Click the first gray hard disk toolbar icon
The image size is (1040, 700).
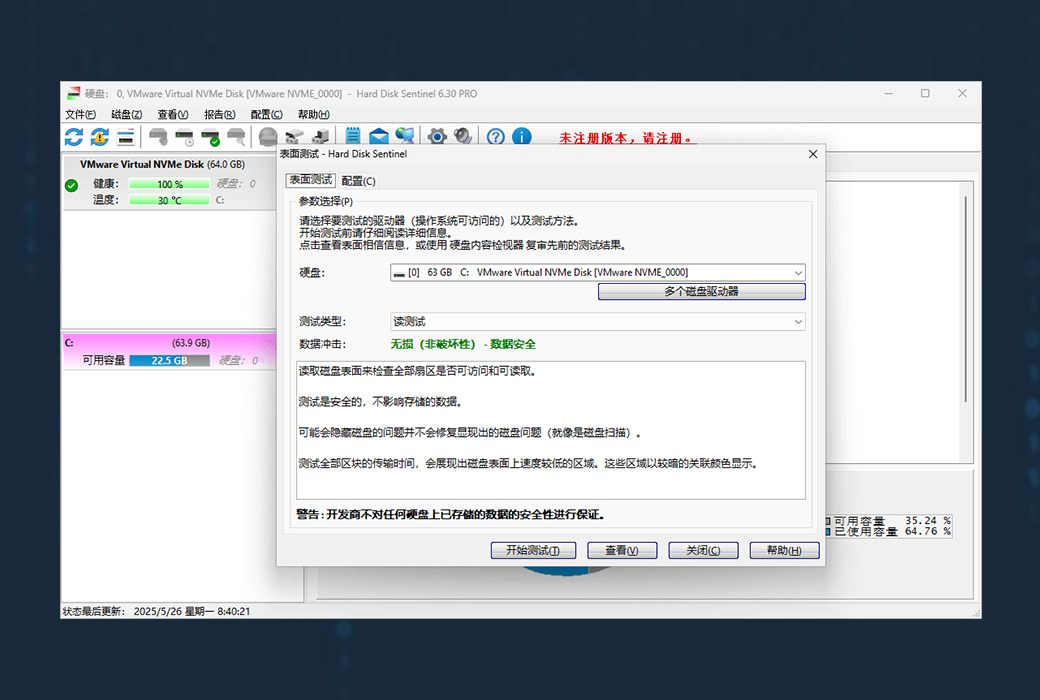click(158, 137)
